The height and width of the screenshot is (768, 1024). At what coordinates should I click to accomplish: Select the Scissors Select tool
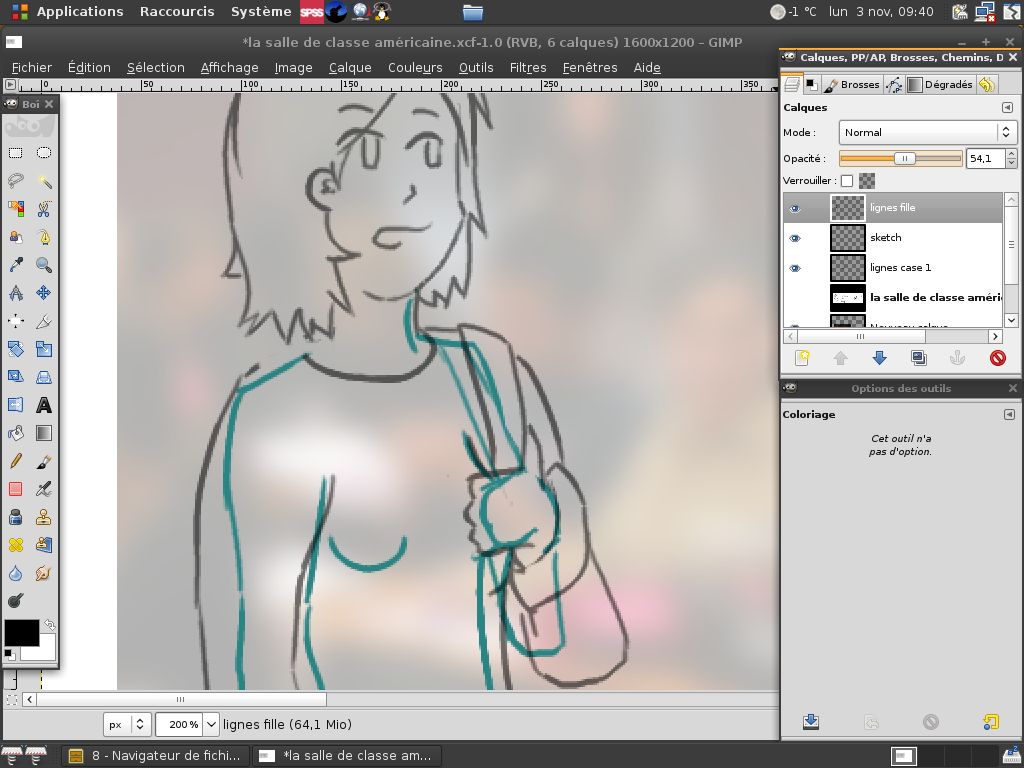click(x=44, y=209)
